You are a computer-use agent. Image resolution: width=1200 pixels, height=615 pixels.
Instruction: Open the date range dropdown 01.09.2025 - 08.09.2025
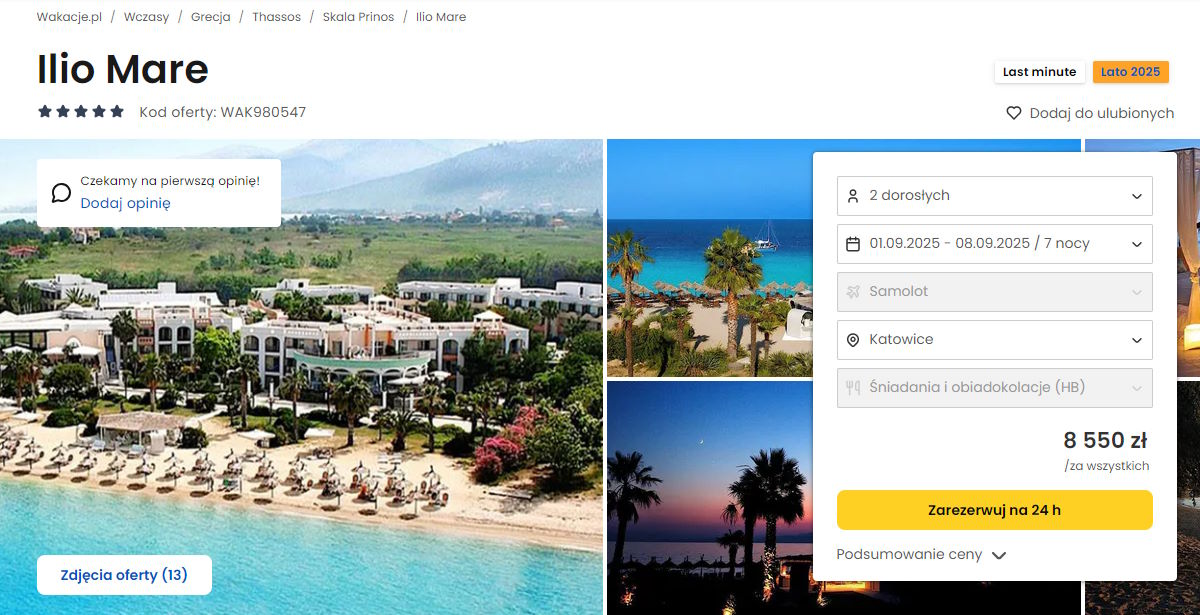click(995, 244)
